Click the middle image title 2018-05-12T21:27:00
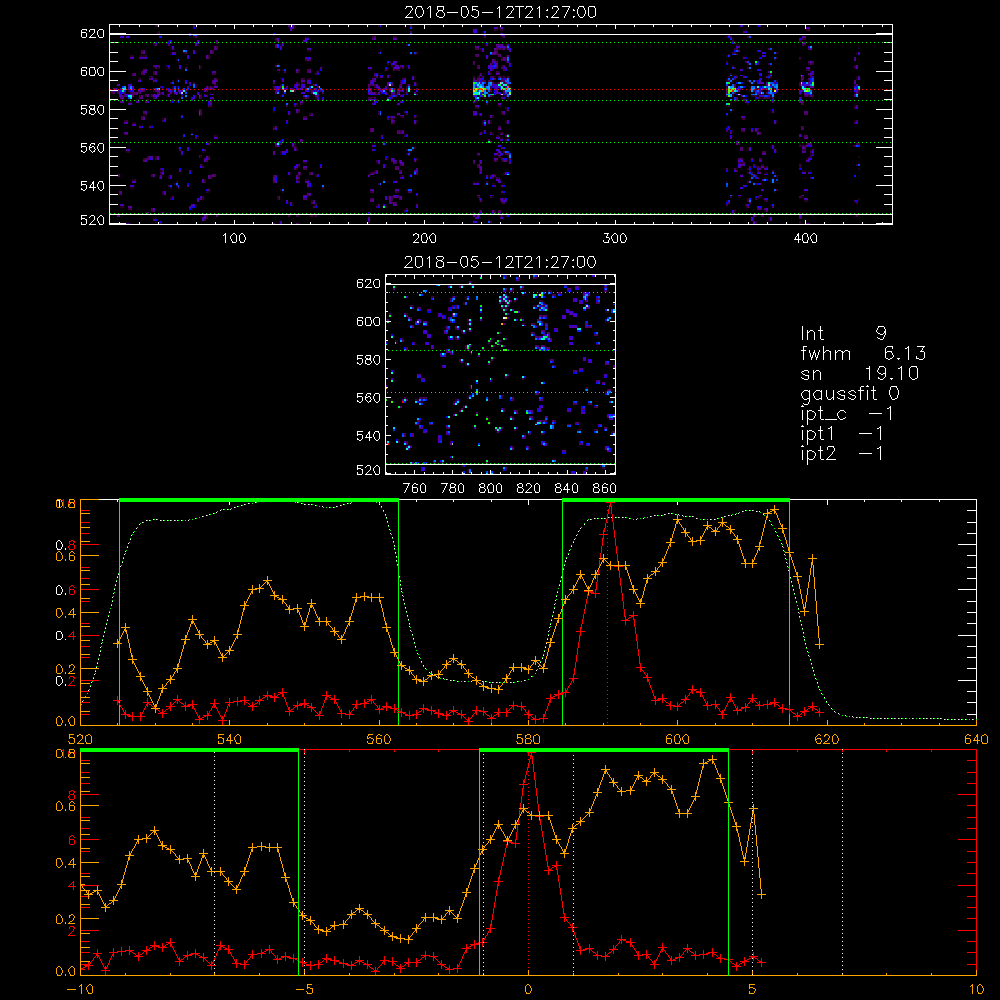The height and width of the screenshot is (1000, 1000). 500,262
